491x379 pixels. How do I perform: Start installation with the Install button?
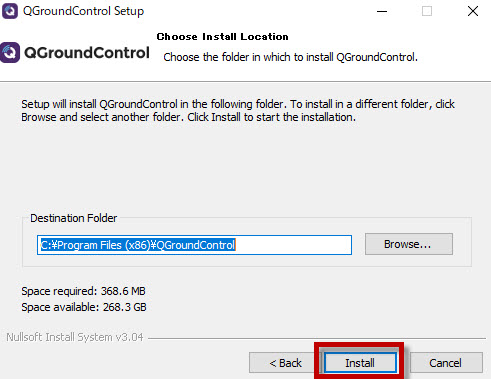[x=360, y=363]
